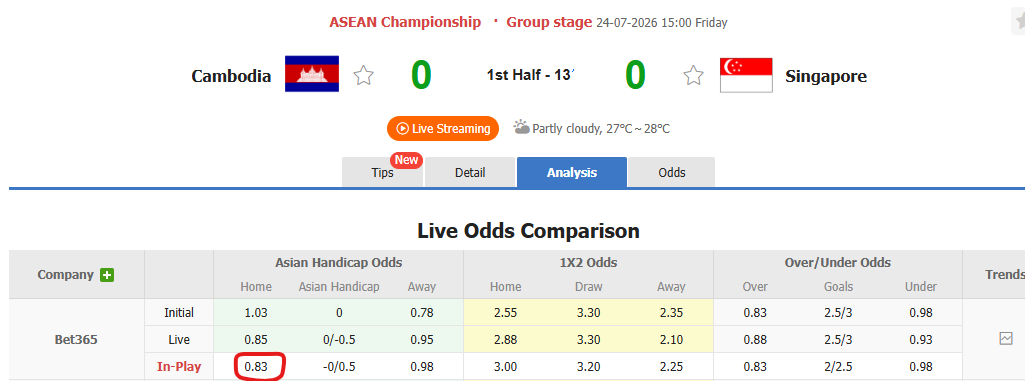The width and height of the screenshot is (1025, 381).
Task: Click the Cambodia team name
Action: pyautogui.click(x=231, y=76)
